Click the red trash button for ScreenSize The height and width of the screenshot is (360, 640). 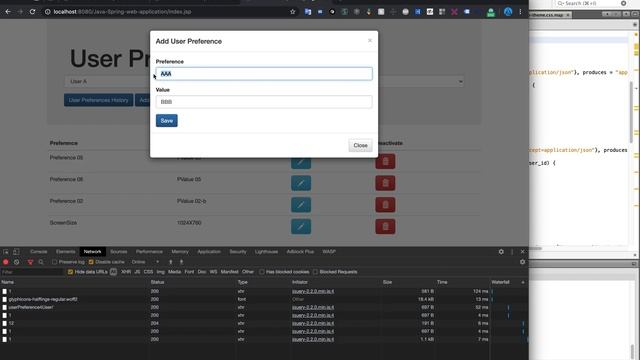385,227
